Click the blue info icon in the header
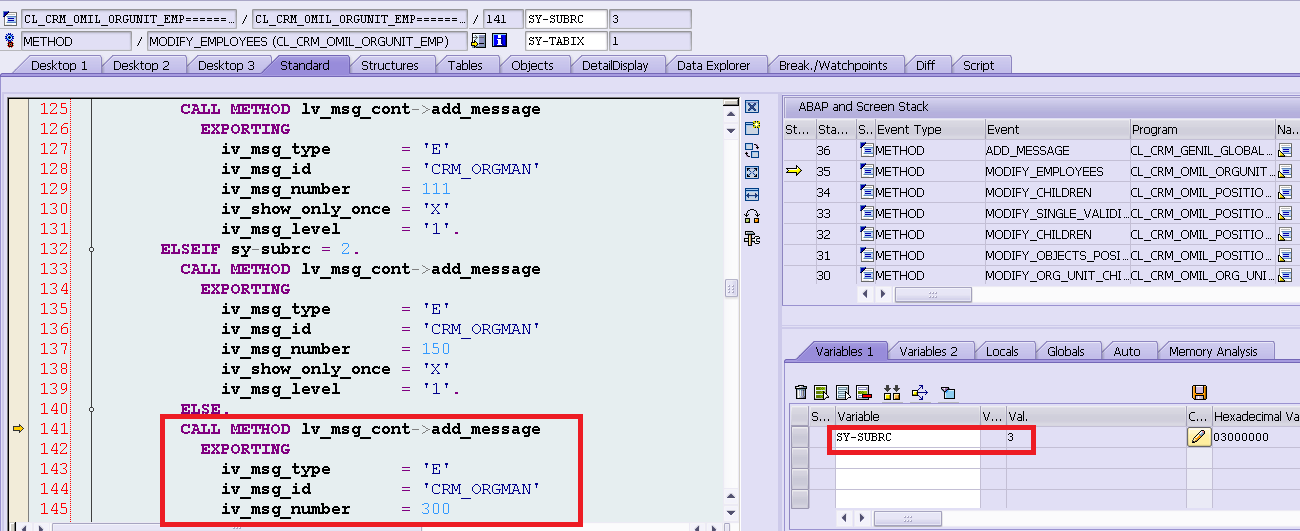The width and height of the screenshot is (1300, 531). click(x=500, y=41)
